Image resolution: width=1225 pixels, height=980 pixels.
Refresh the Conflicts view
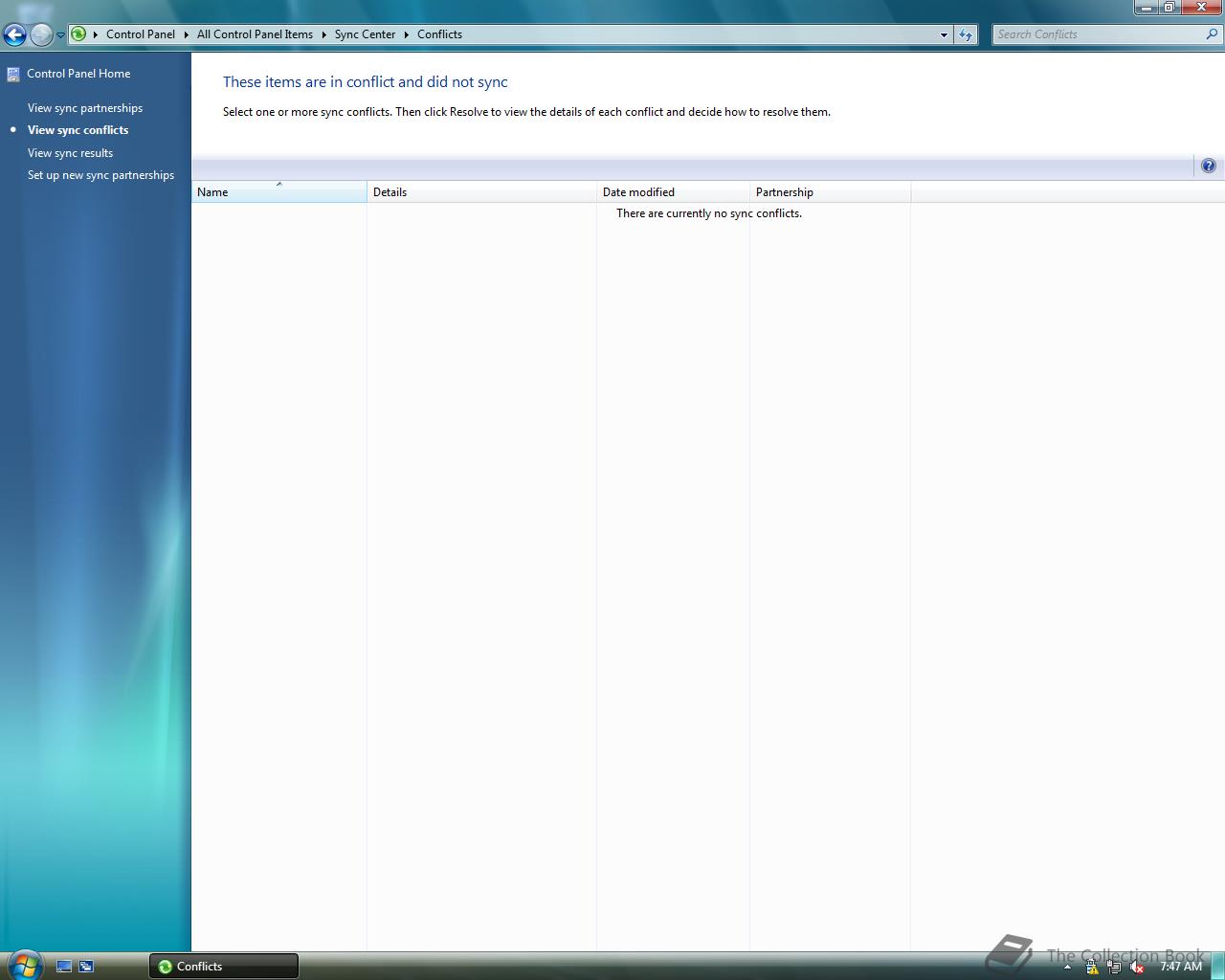point(966,34)
